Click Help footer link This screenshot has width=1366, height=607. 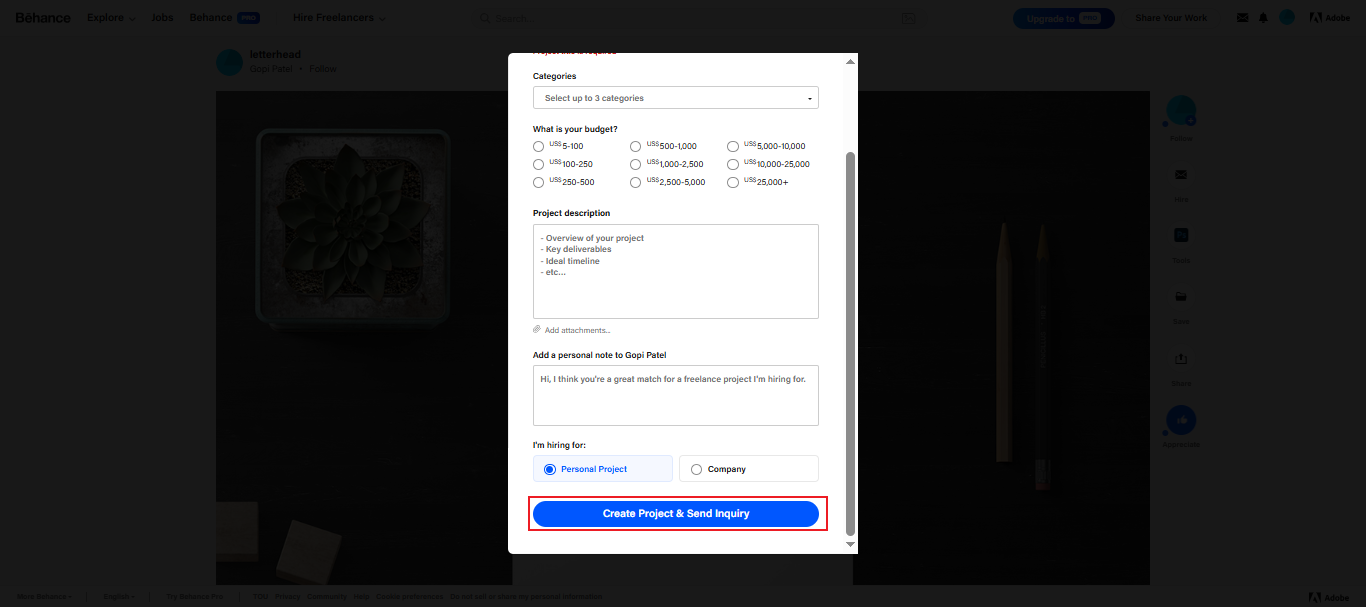click(361, 597)
